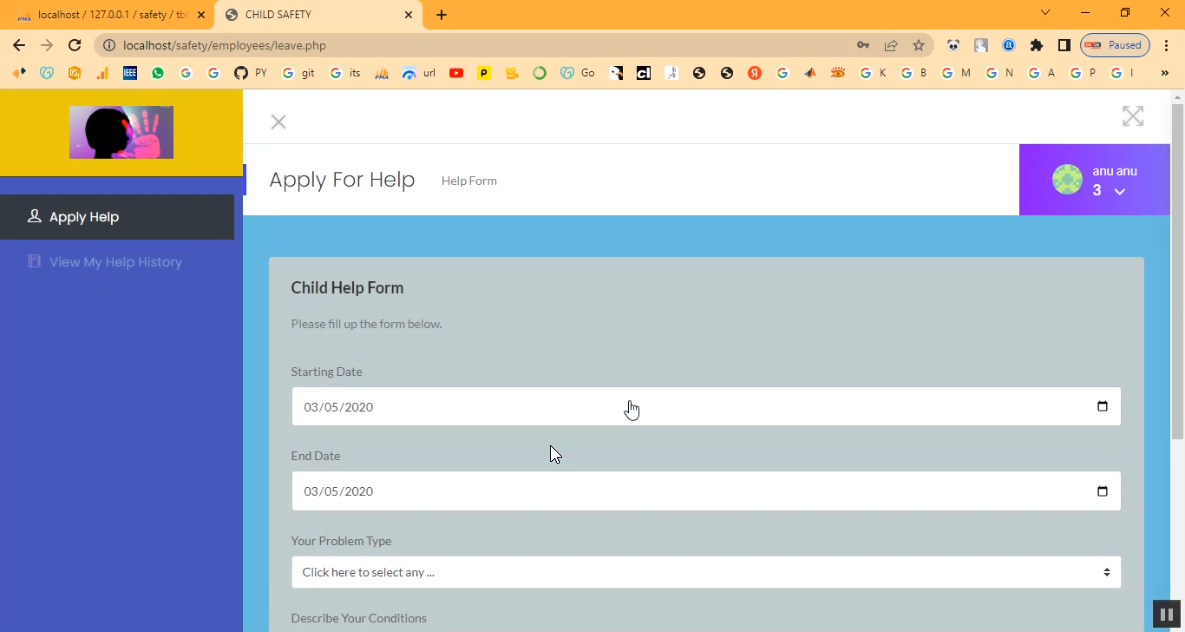Close the sidebar with the X icon

pyautogui.click(x=278, y=122)
